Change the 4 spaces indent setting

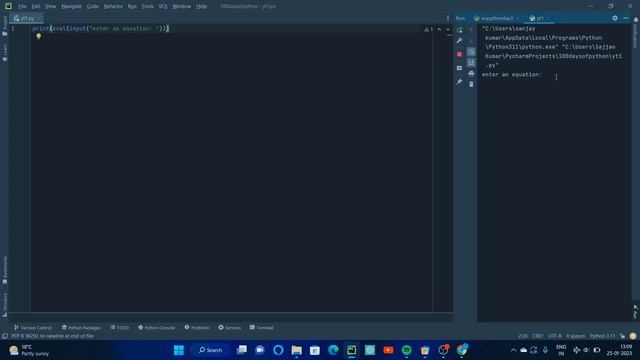coord(576,336)
